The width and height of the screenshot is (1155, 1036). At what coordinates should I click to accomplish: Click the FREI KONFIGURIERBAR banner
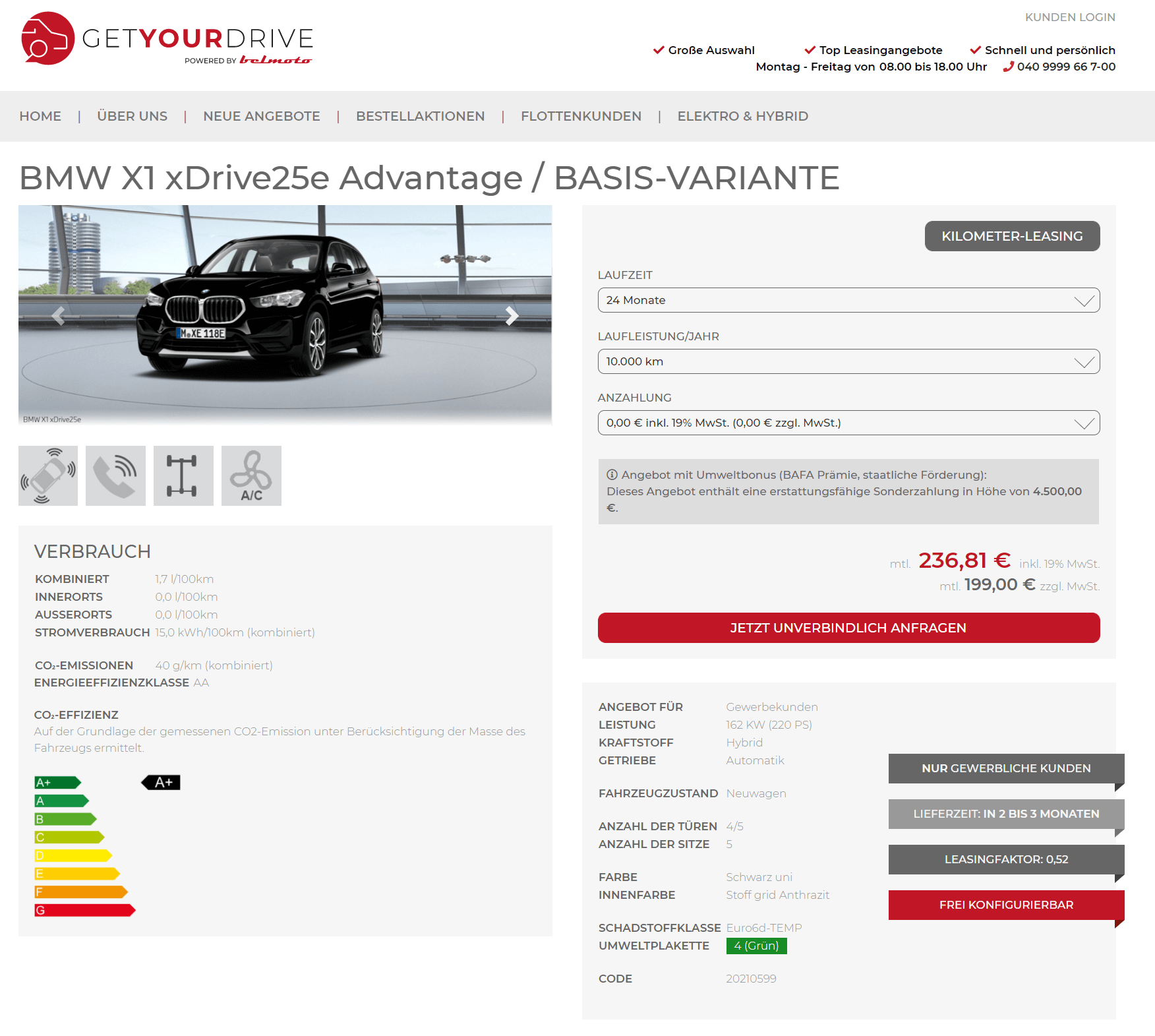click(1006, 905)
